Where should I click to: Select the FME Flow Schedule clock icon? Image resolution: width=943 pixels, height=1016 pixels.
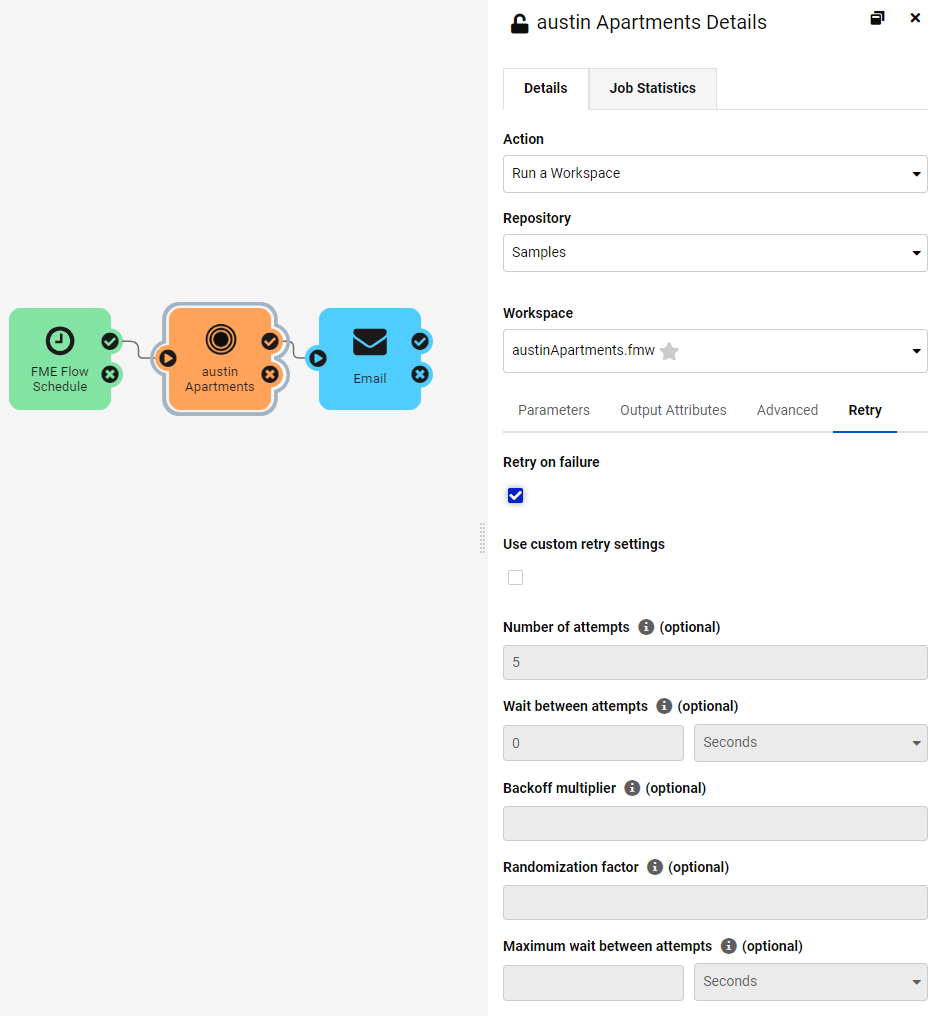click(x=60, y=341)
